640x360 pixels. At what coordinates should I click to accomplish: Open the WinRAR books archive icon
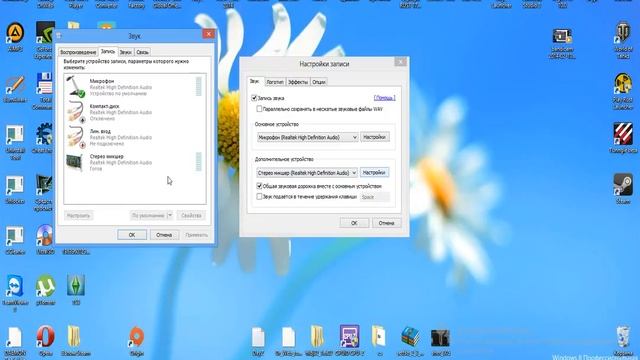point(410,337)
